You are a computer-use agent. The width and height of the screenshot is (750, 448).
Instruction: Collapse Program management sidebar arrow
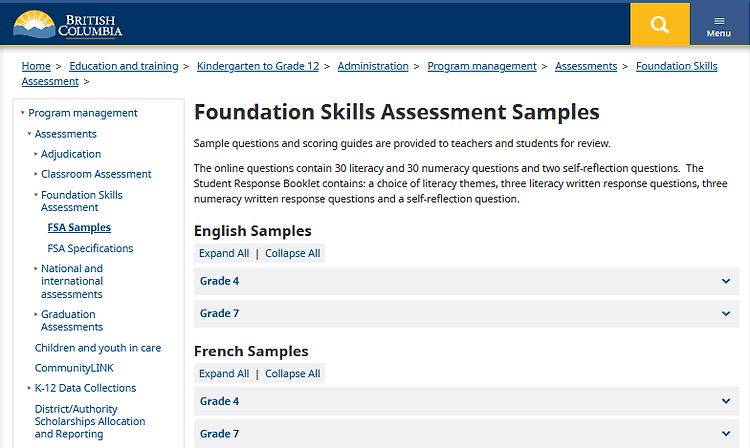click(22, 113)
